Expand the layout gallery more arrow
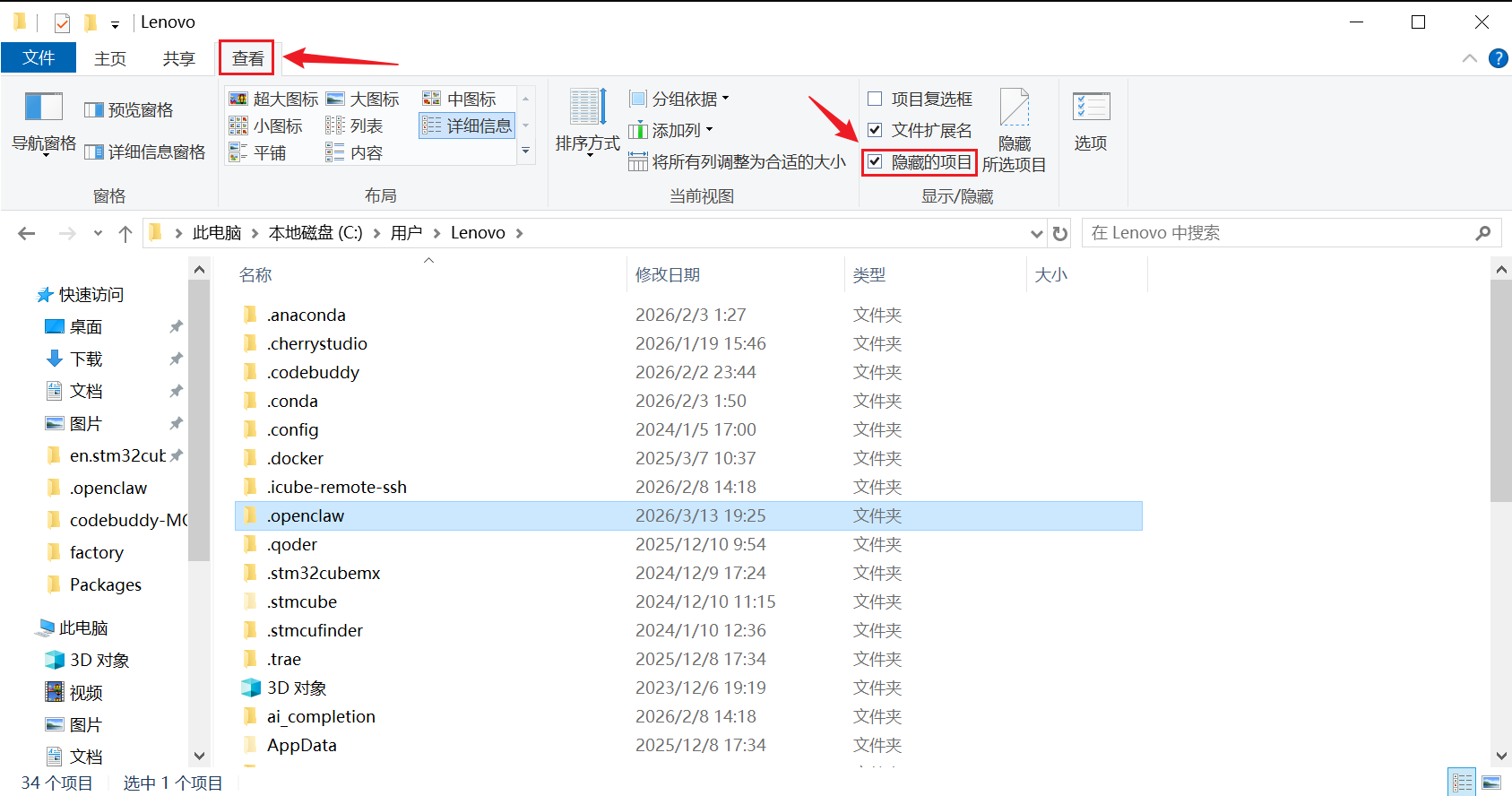This screenshot has width=1512, height=796. pyautogui.click(x=526, y=151)
